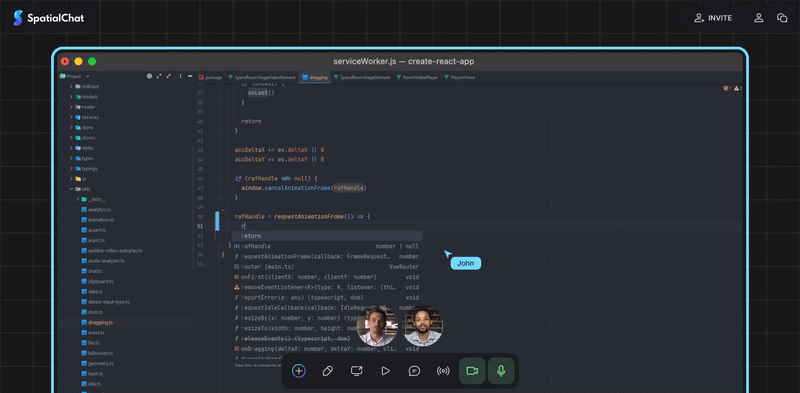Viewport: 800px width, 393px height.
Task: Click line 47 cancelAnimationFrame code
Action: pyautogui.click(x=304, y=188)
